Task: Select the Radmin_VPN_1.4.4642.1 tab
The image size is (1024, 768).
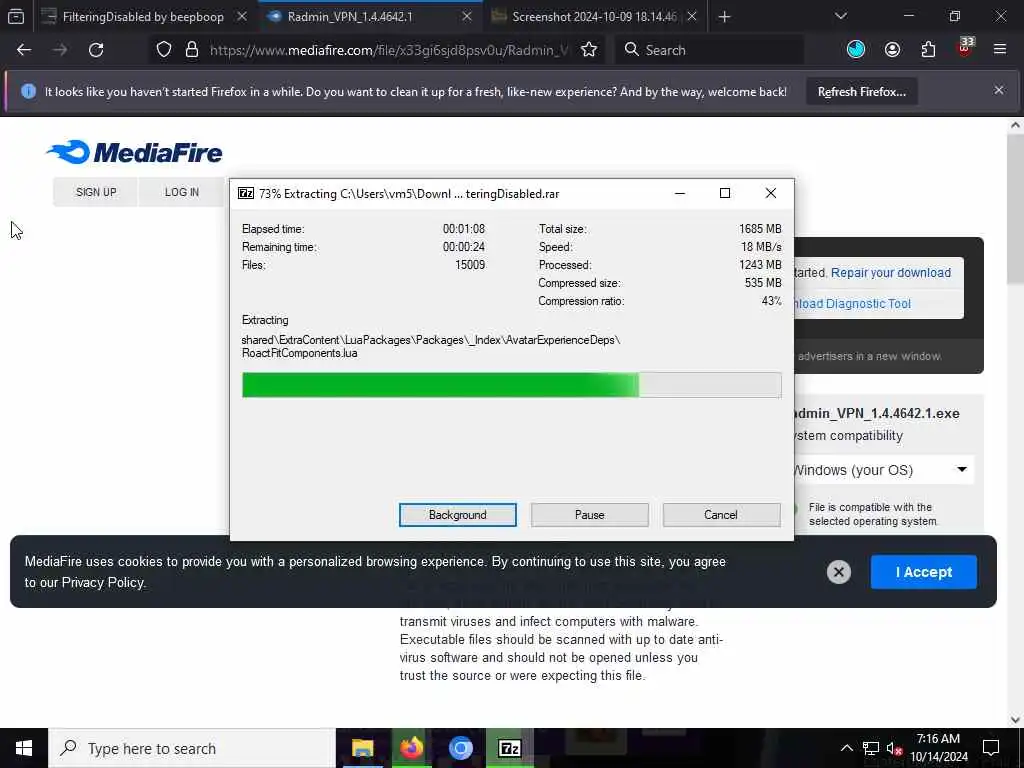Action: (350, 16)
